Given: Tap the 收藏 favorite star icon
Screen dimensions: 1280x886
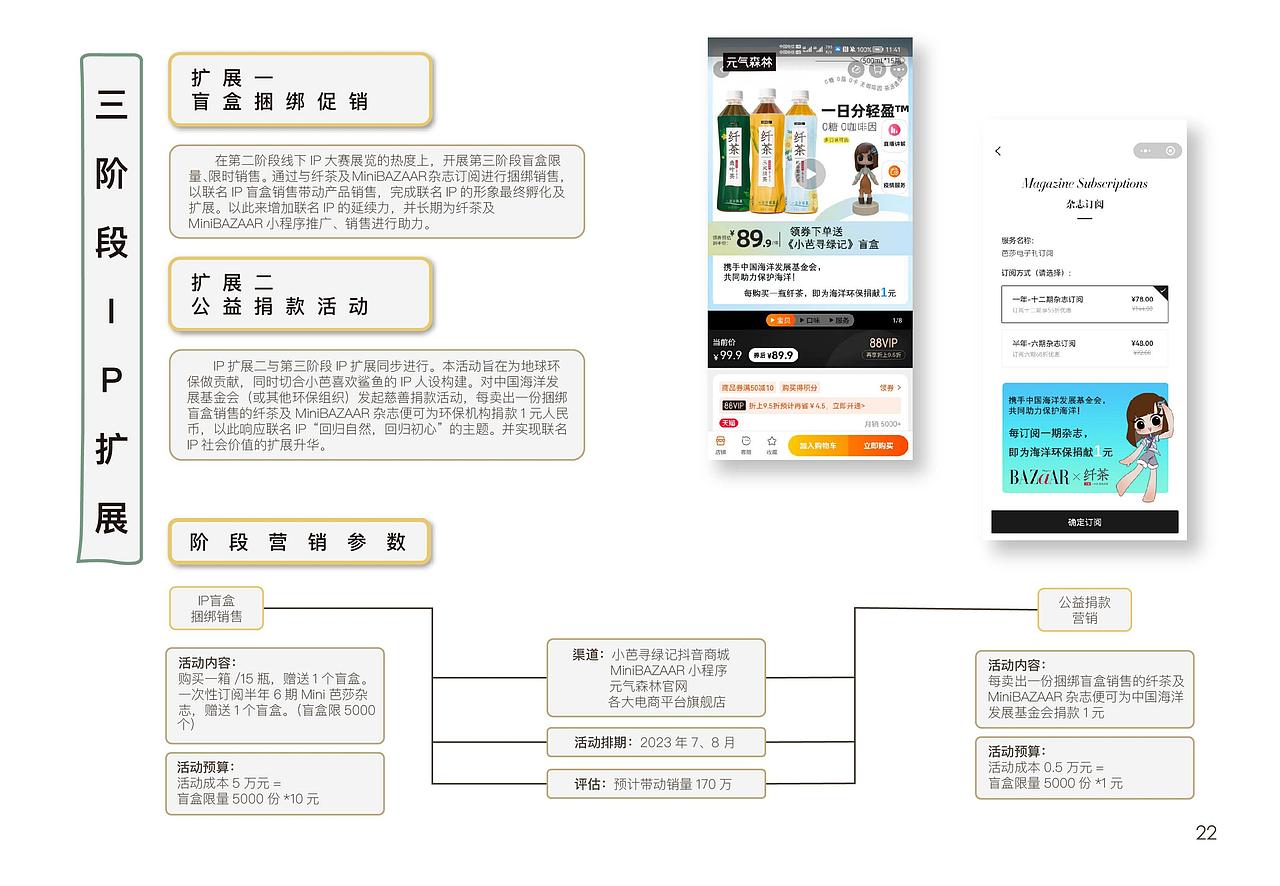Looking at the screenshot, I should pos(772,445).
